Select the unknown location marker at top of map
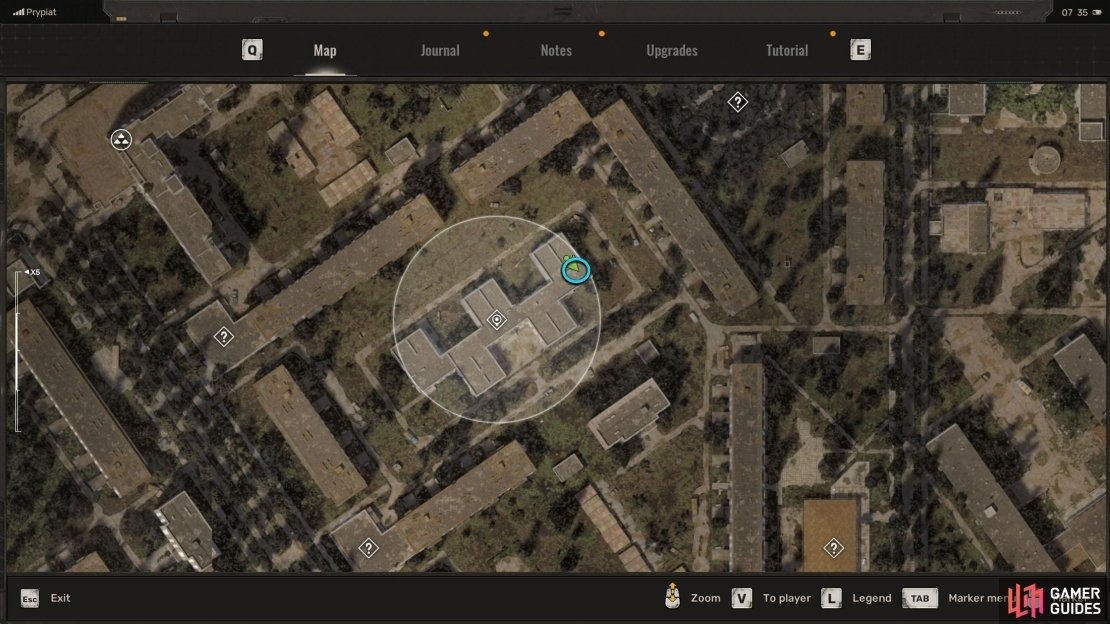The height and width of the screenshot is (624, 1110). tap(738, 102)
